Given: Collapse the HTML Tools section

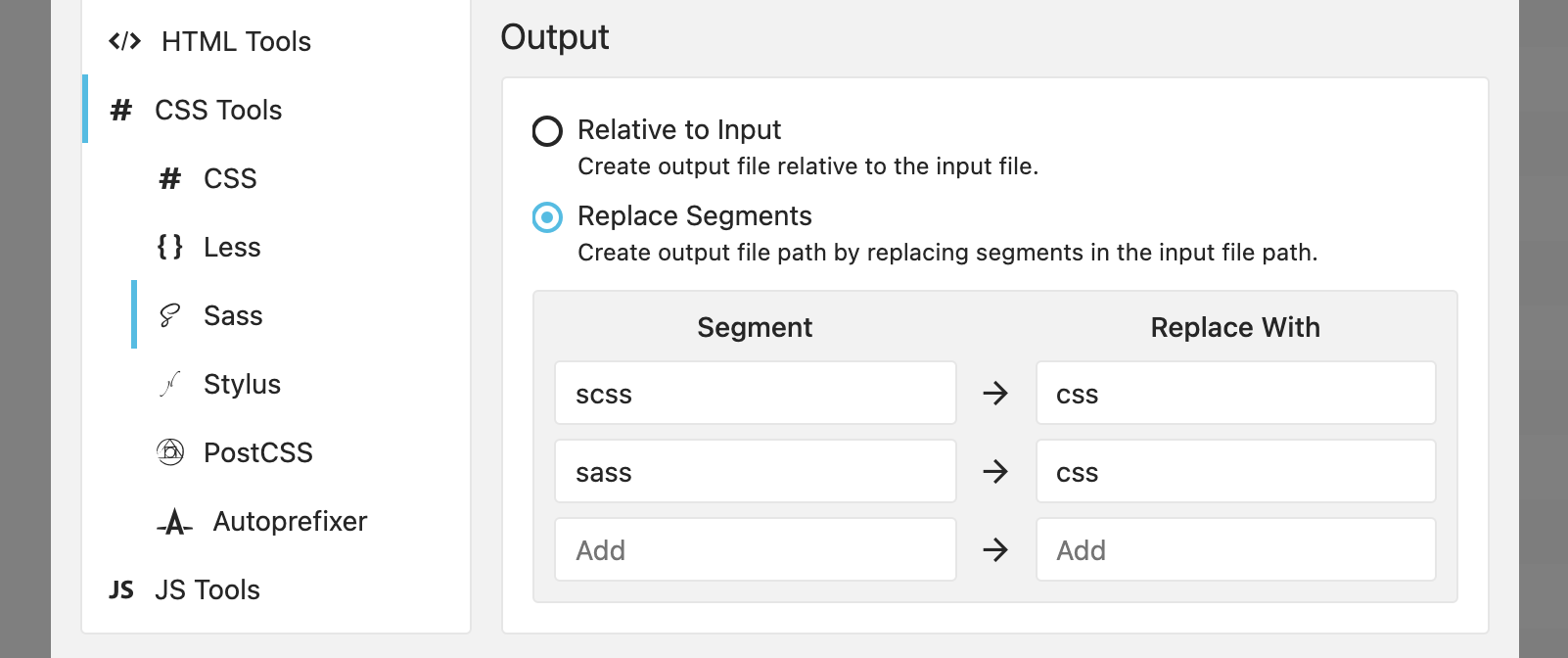Looking at the screenshot, I should (236, 41).
